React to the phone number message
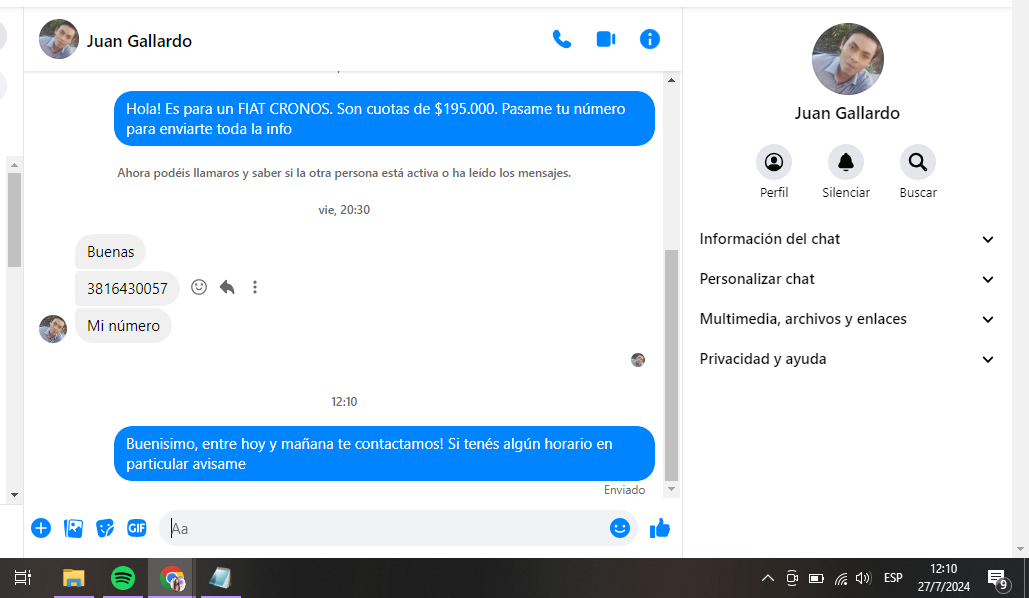The height and width of the screenshot is (598, 1029). coord(199,287)
